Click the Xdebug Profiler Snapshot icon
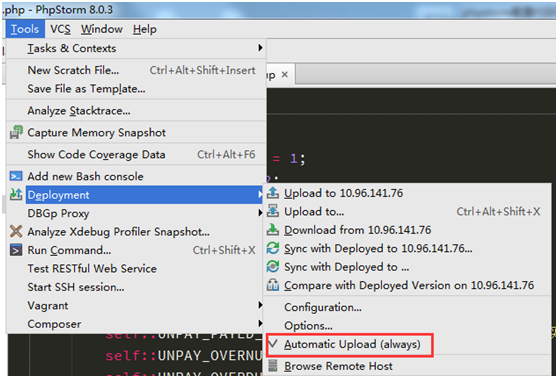Screen dimensions: 558x378 (16, 231)
